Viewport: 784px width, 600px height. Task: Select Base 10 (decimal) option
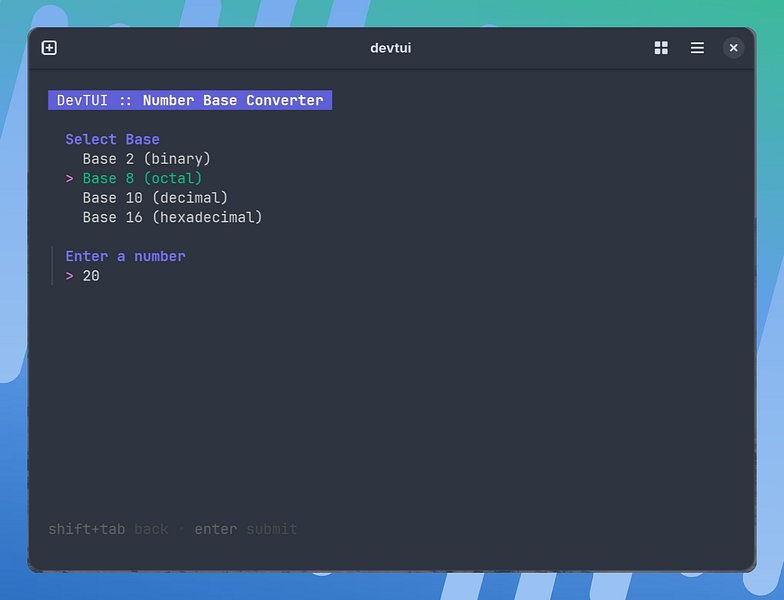[x=155, y=198]
